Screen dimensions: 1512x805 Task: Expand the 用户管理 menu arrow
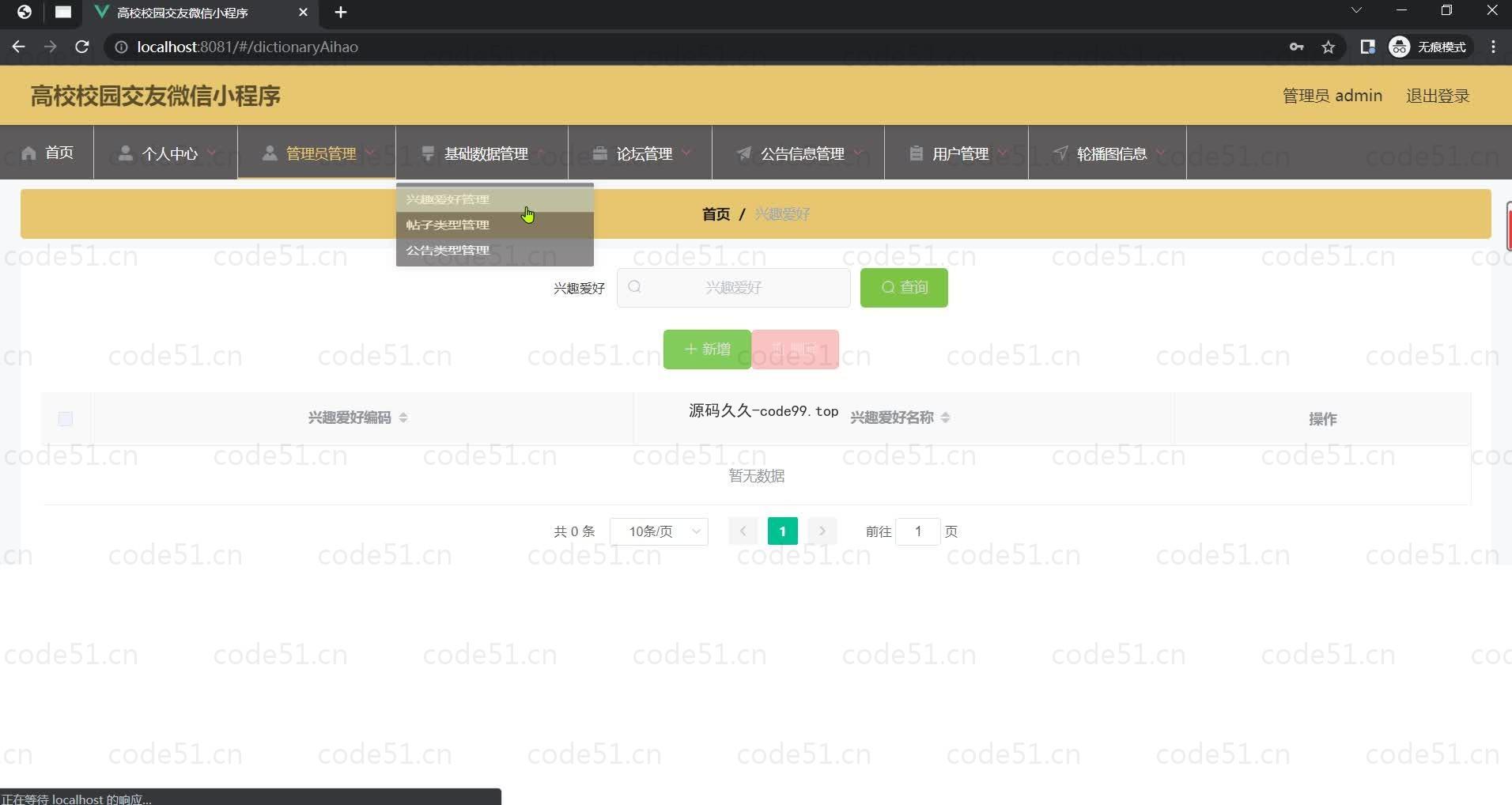[1002, 153]
